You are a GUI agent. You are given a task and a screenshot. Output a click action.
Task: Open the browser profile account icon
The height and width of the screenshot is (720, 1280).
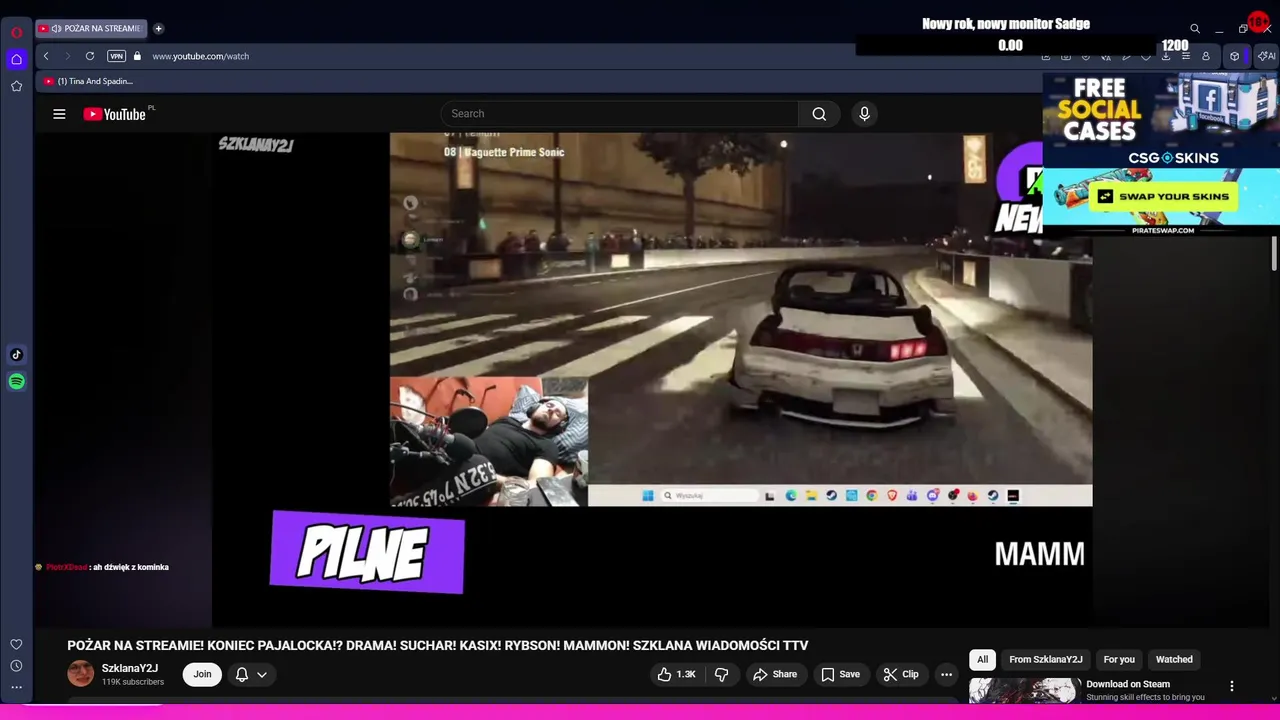point(1206,56)
